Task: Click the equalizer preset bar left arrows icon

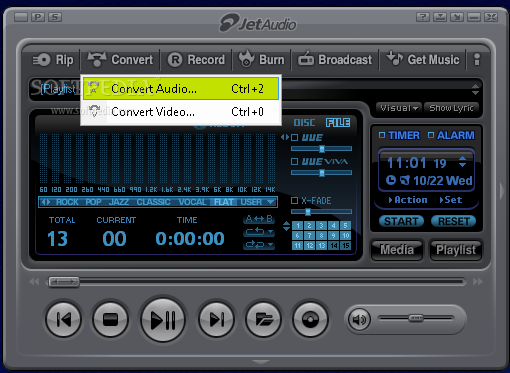Action: [46, 202]
